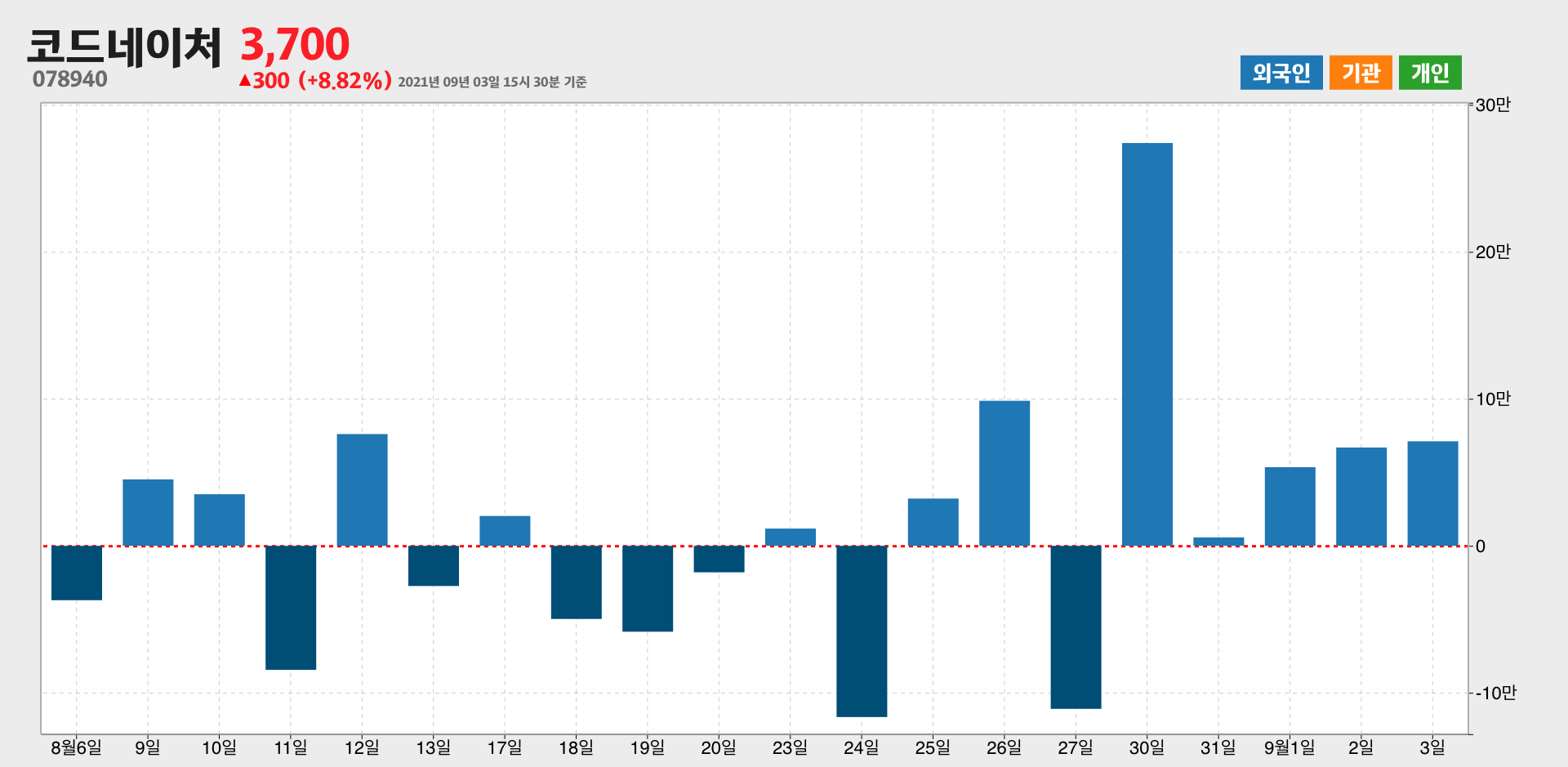This screenshot has width=1568, height=767.
Task: Click the 9월1일 x-axis date label
Action: [x=1290, y=747]
